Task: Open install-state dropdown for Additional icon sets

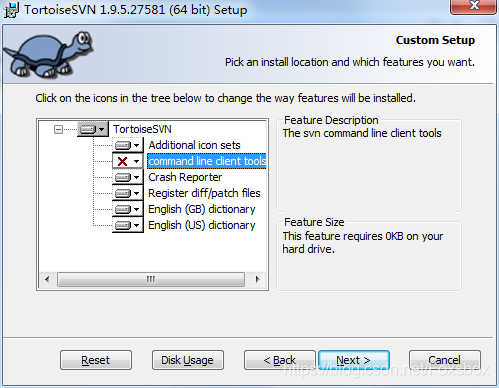Action: coord(128,145)
